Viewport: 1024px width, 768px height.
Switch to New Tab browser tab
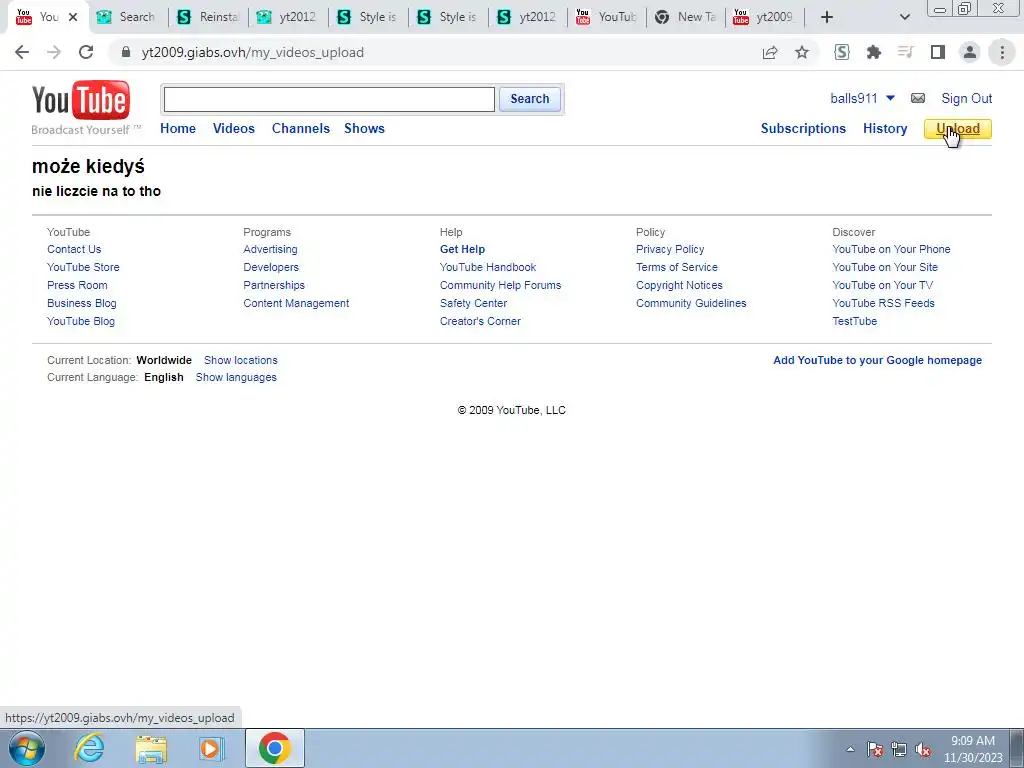tap(687, 17)
